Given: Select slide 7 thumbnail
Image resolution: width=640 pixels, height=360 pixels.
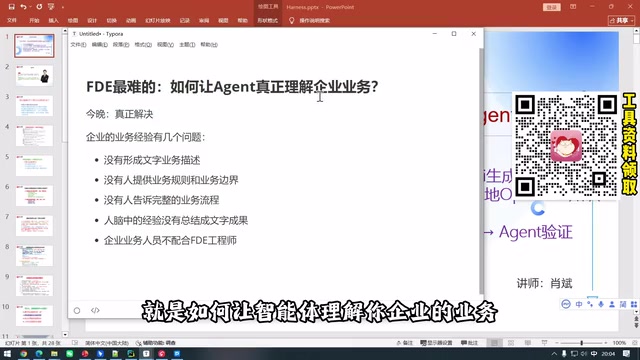Looking at the screenshot, I should (34, 225).
